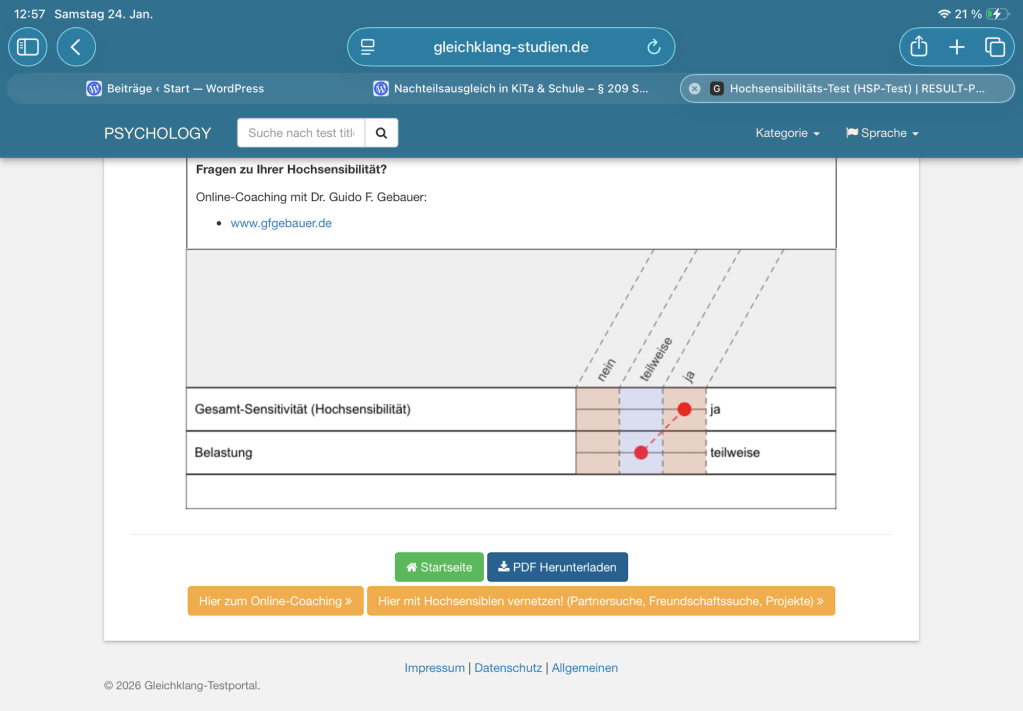Image resolution: width=1023 pixels, height=711 pixels.
Task: Open the www.gfgebauer.de link
Action: pos(281,223)
